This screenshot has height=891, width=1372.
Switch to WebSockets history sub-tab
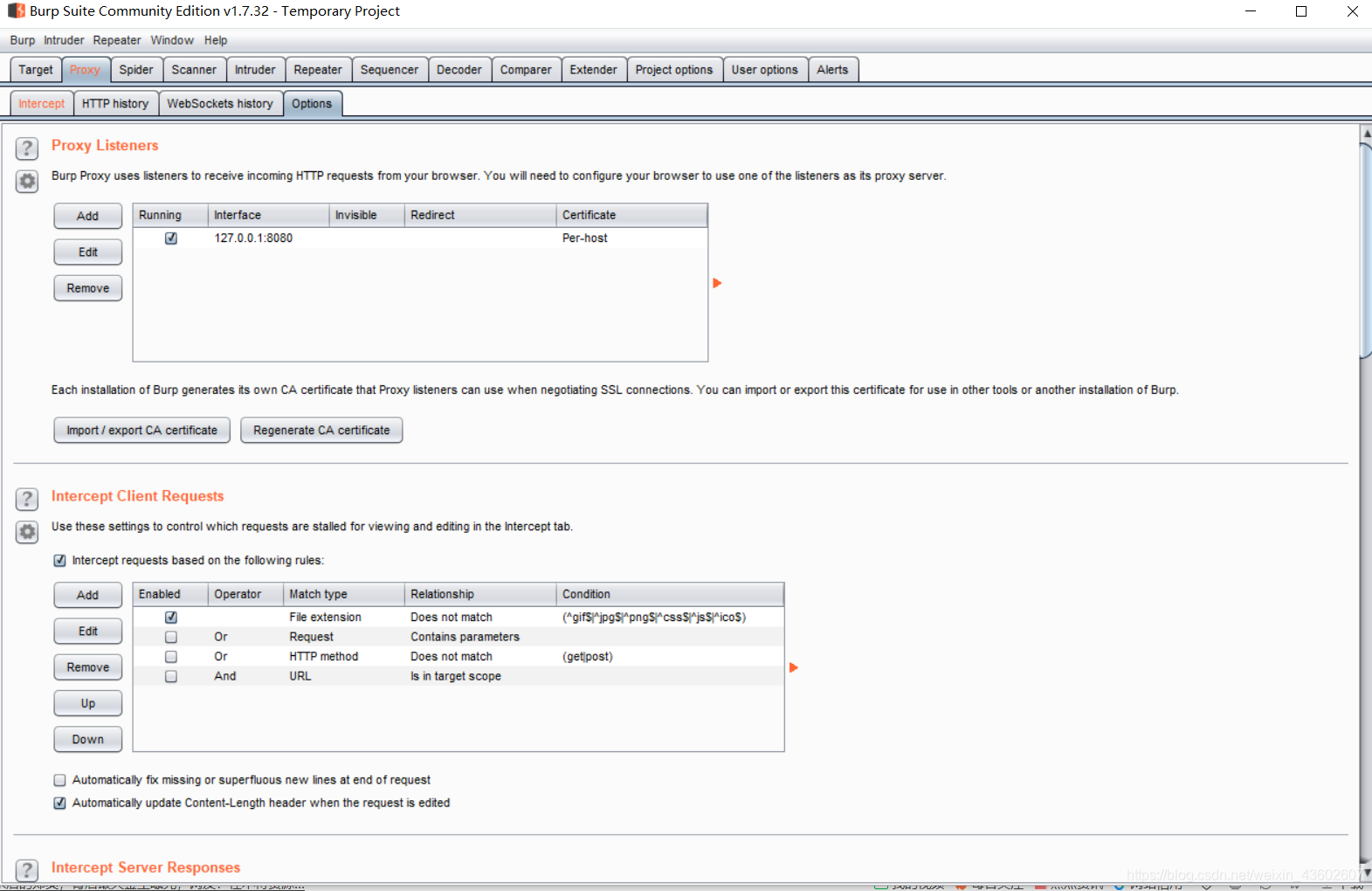(220, 103)
